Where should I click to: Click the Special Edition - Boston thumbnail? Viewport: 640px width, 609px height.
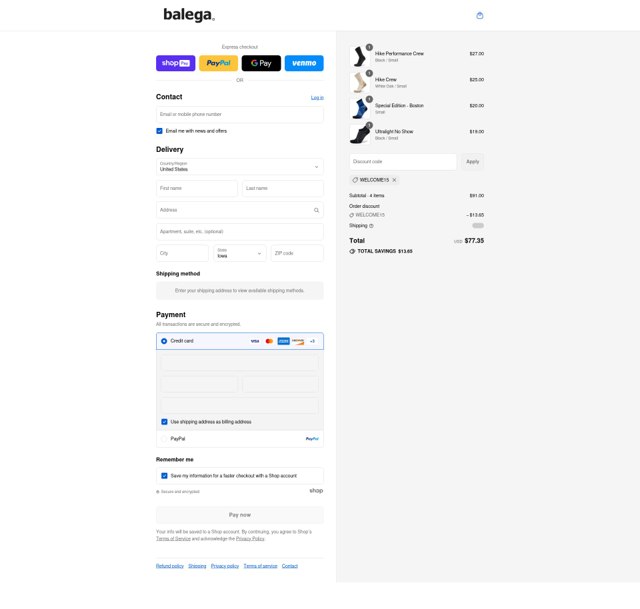pyautogui.click(x=360, y=109)
